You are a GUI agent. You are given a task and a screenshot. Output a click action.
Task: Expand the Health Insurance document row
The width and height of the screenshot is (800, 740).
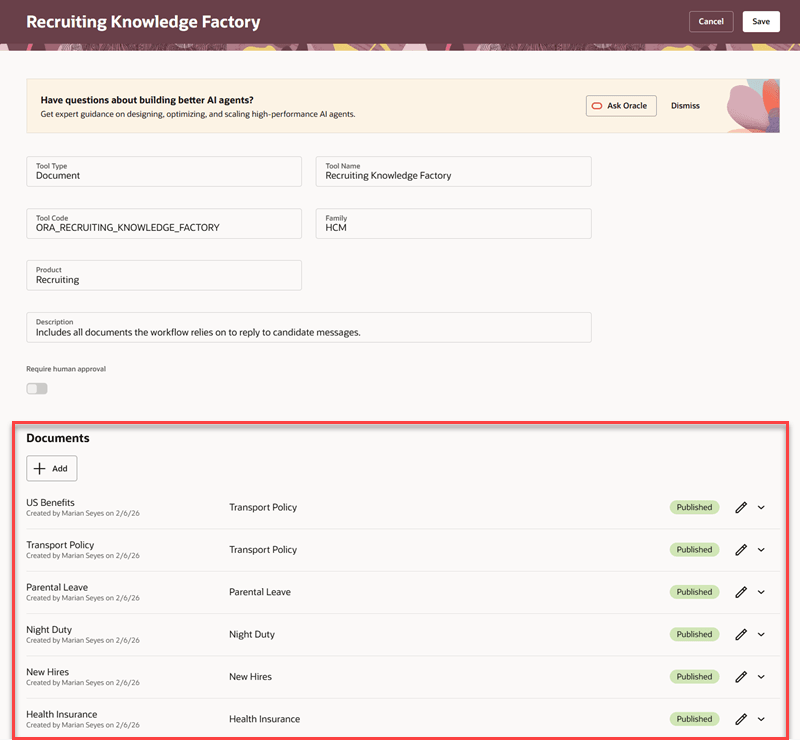click(x=761, y=718)
